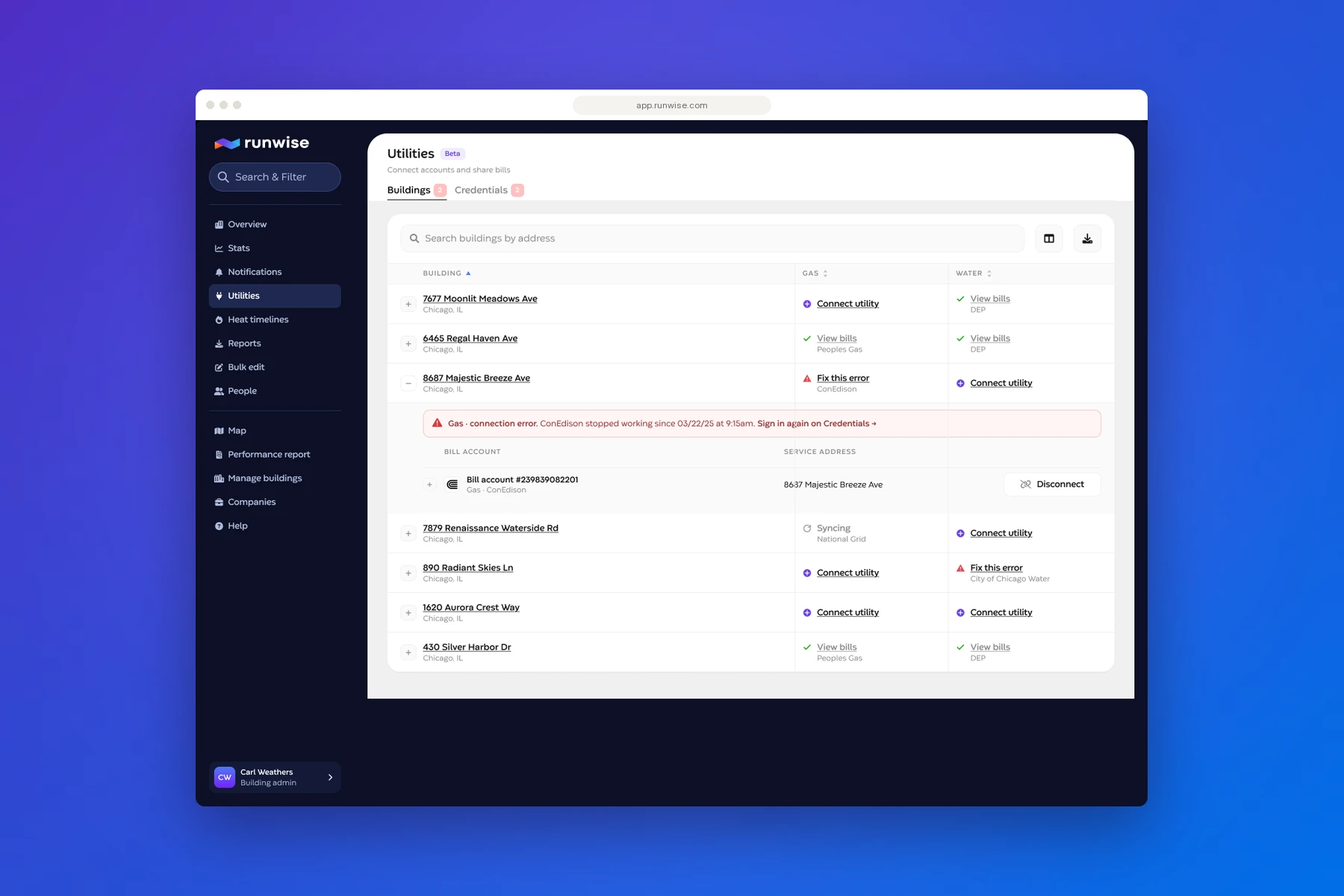Connect water utility for 7879 Renaissance Waterside
This screenshot has width=1344, height=896.
click(1001, 533)
